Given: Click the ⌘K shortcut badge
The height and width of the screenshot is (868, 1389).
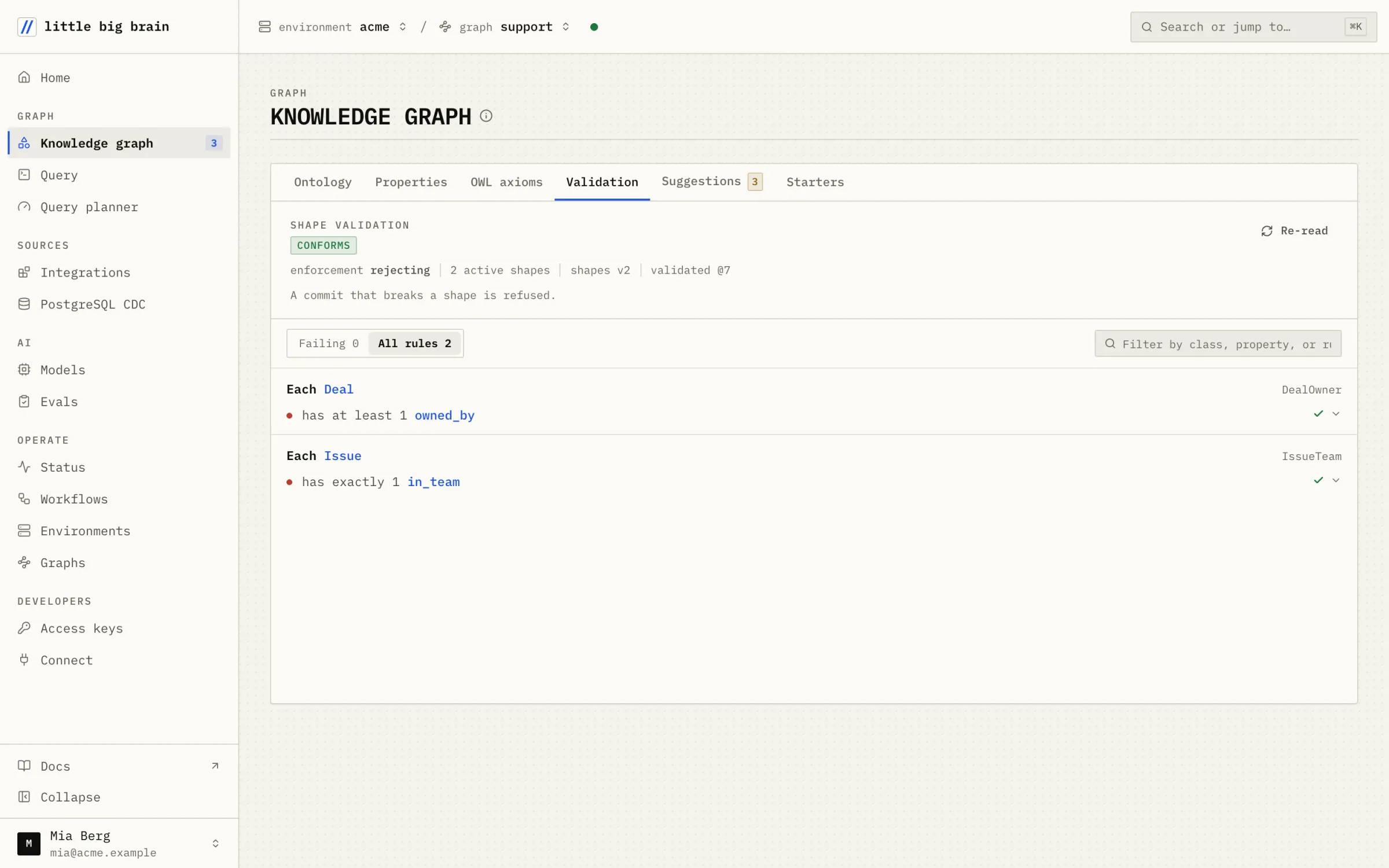Looking at the screenshot, I should [1355, 27].
